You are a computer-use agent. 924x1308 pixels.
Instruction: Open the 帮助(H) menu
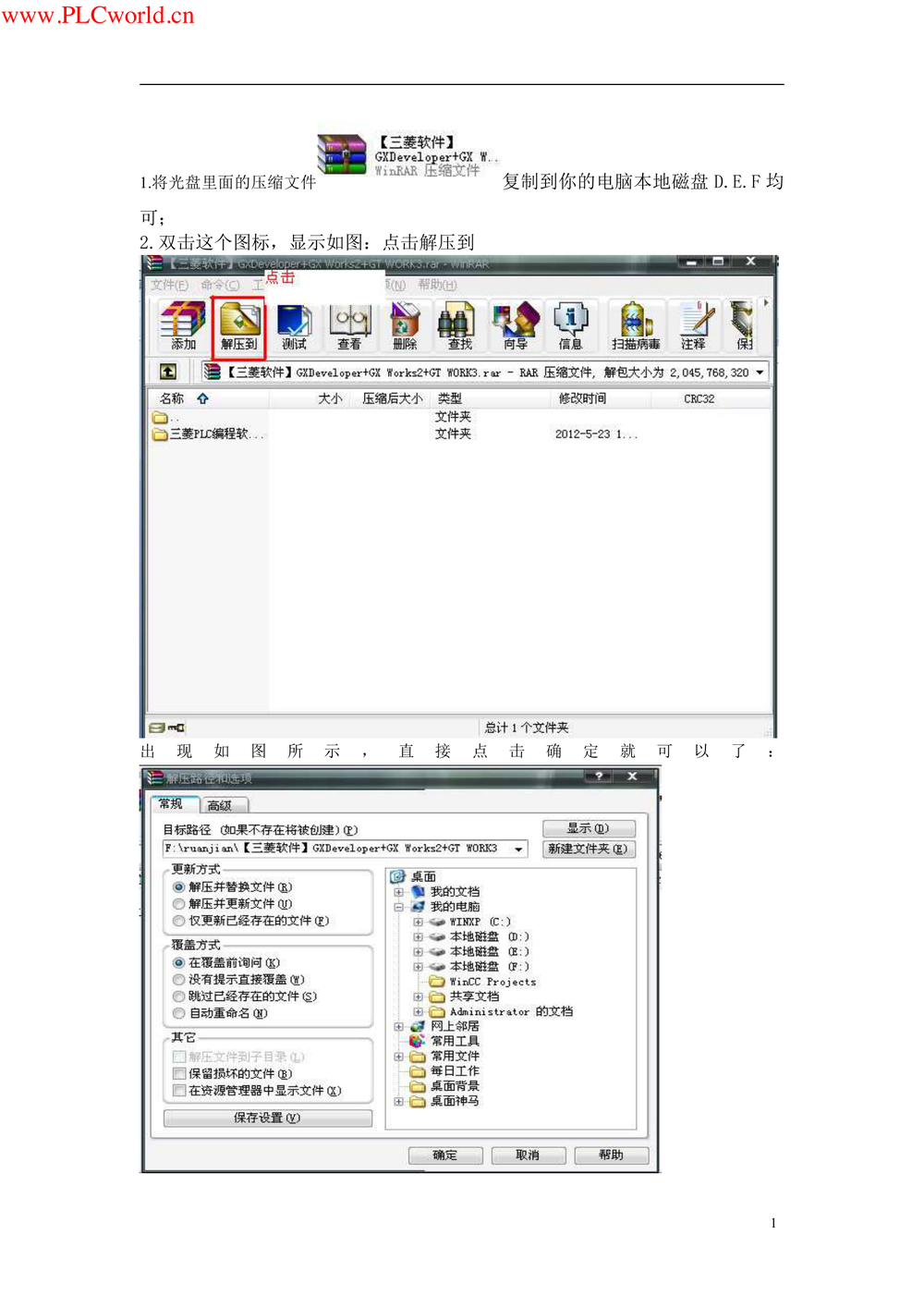click(437, 285)
